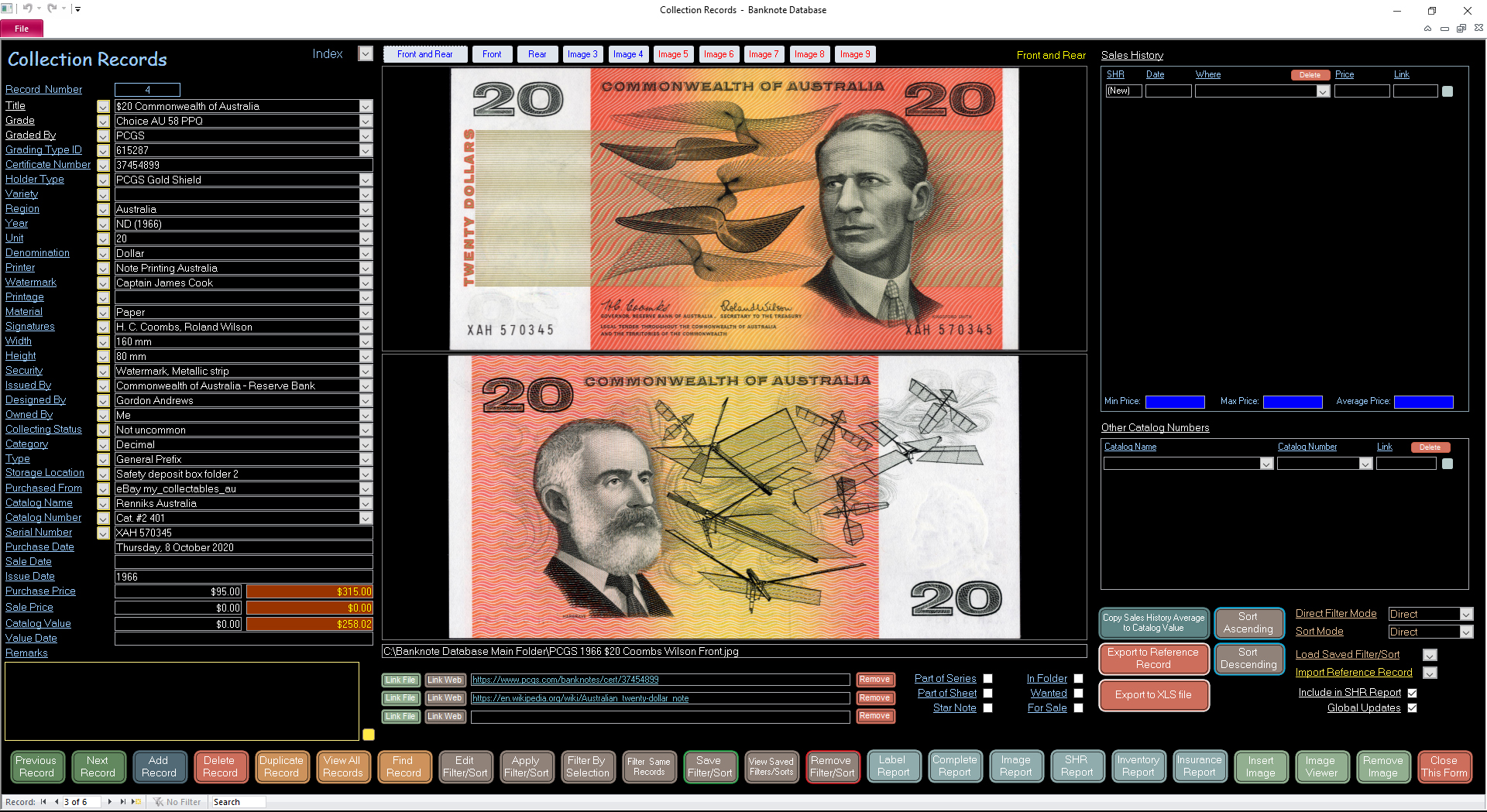Toggle Wanted checkbox
Screen dimensions: 1487x812
[x=1078, y=694]
